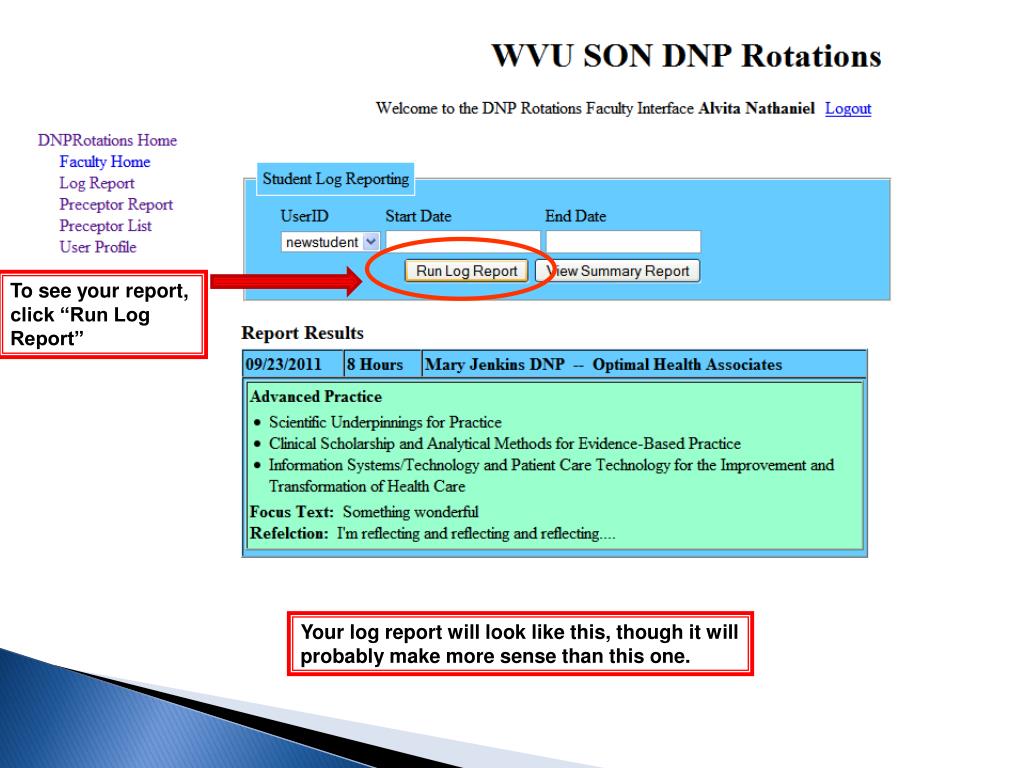
Task: Open the DNPRotations Home link
Action: click(x=107, y=140)
